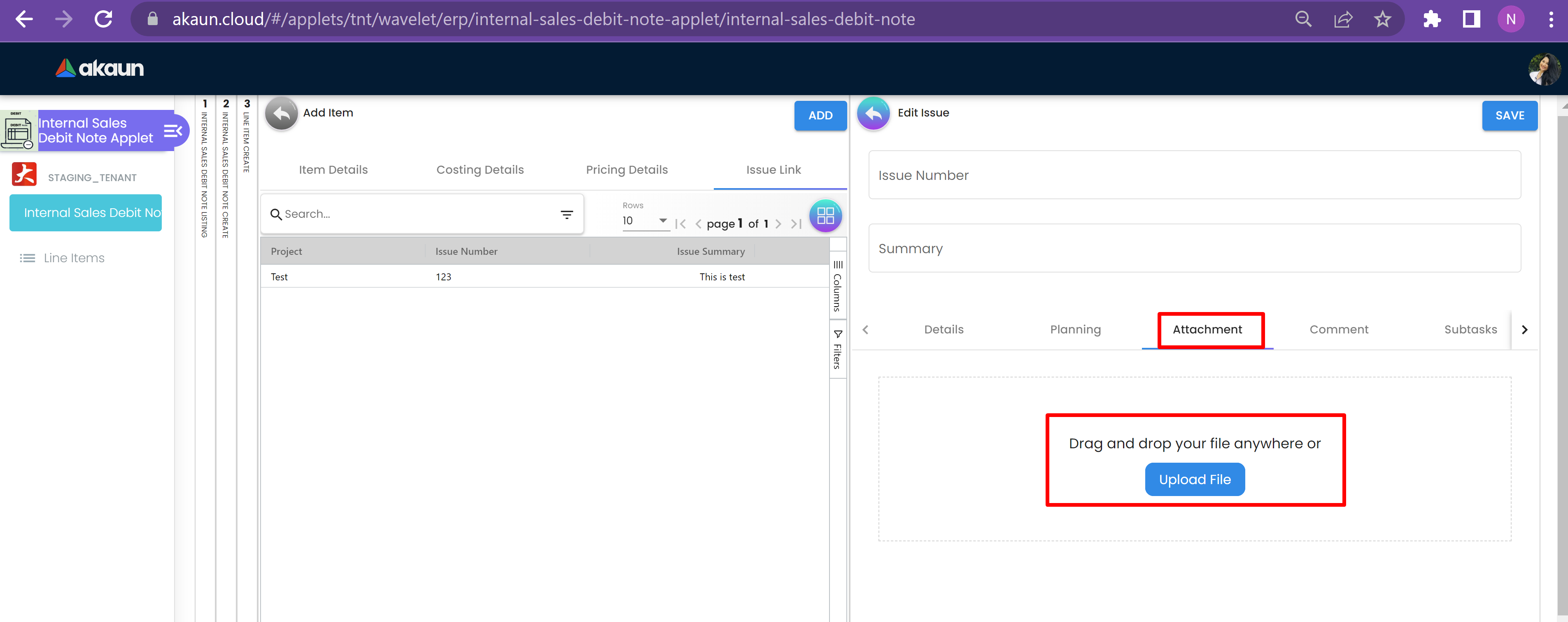Switch to the Costing Details tab
Image resolution: width=1568 pixels, height=622 pixels.
pyautogui.click(x=480, y=170)
